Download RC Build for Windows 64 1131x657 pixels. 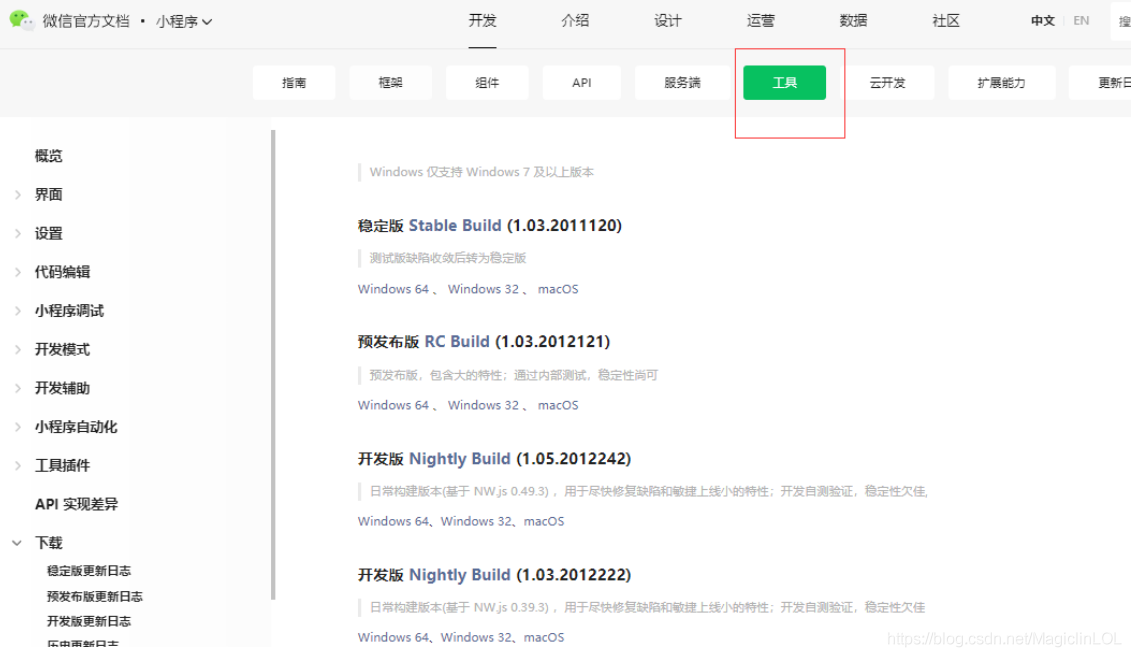[x=393, y=405]
